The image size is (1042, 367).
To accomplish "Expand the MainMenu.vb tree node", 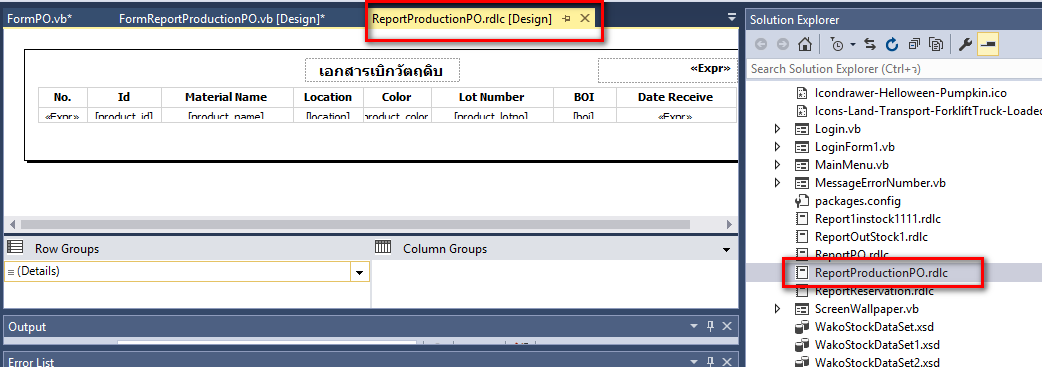I will coord(778,165).
